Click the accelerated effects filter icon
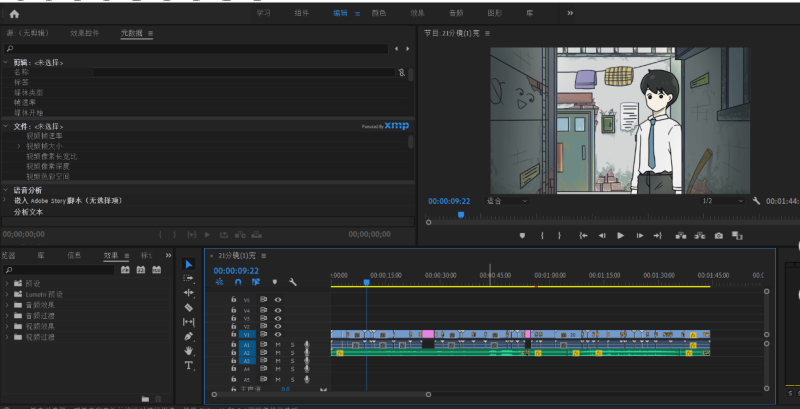The width and height of the screenshot is (800, 409). [x=125, y=270]
